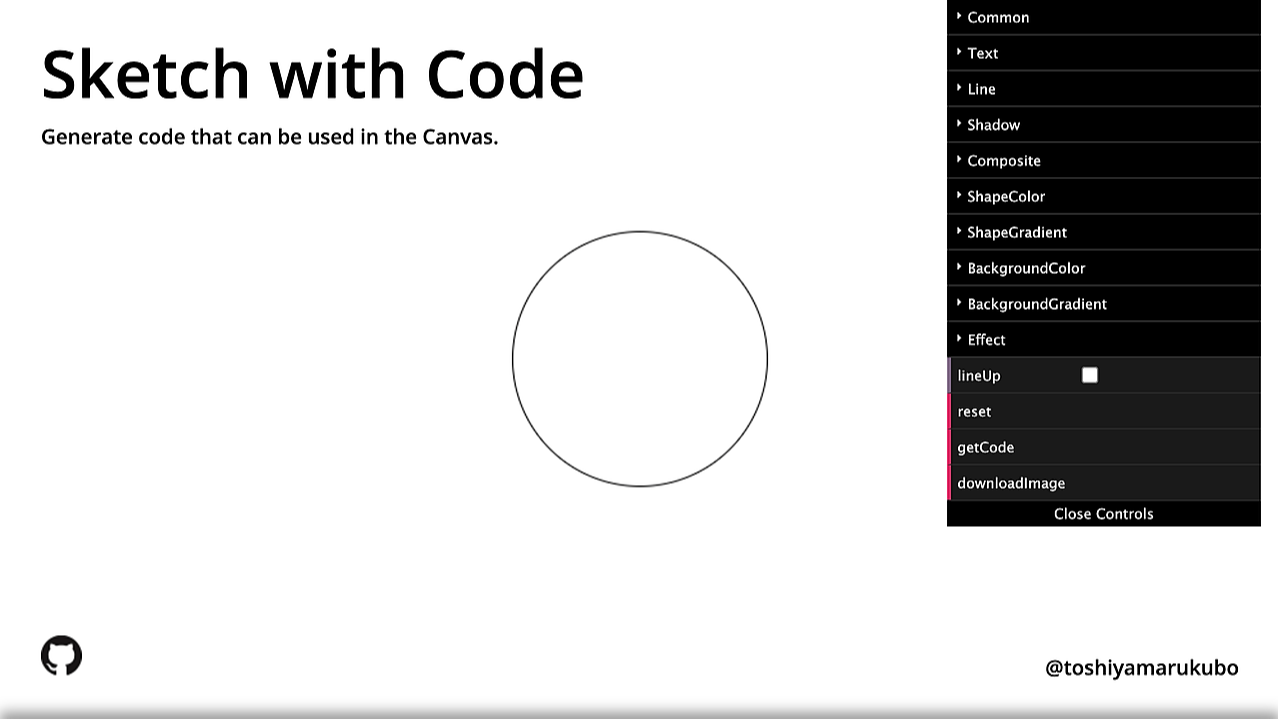The image size is (1278, 719).
Task: Enable the lineUp checkbox
Action: 1089,375
